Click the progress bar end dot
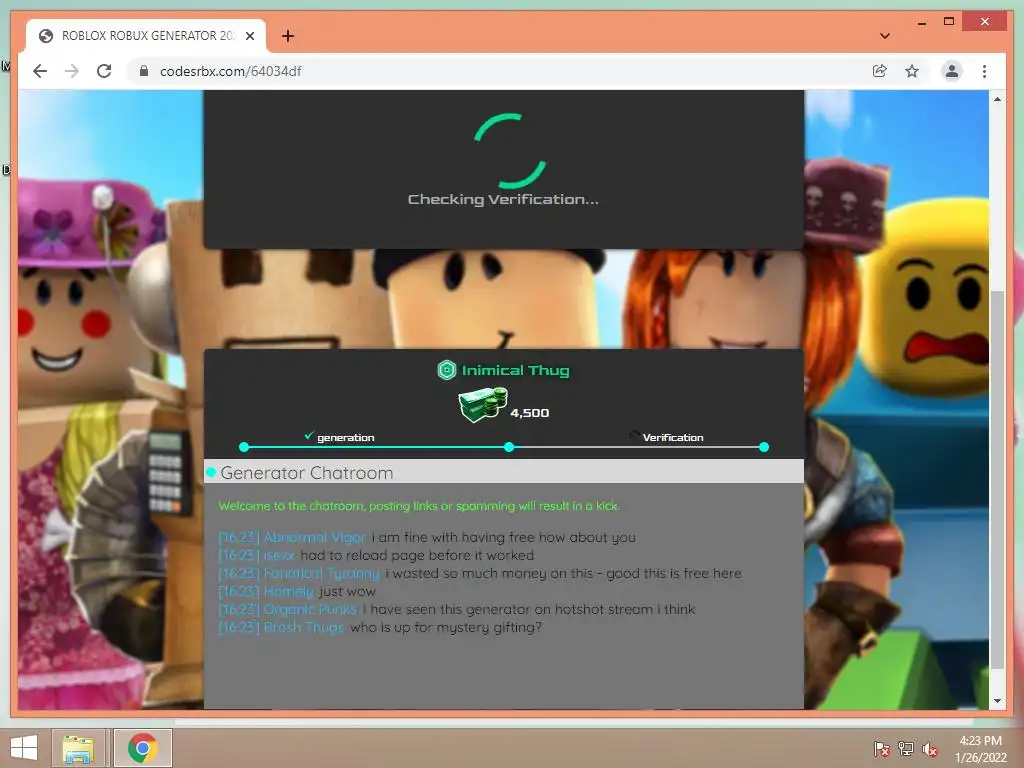 tap(763, 447)
